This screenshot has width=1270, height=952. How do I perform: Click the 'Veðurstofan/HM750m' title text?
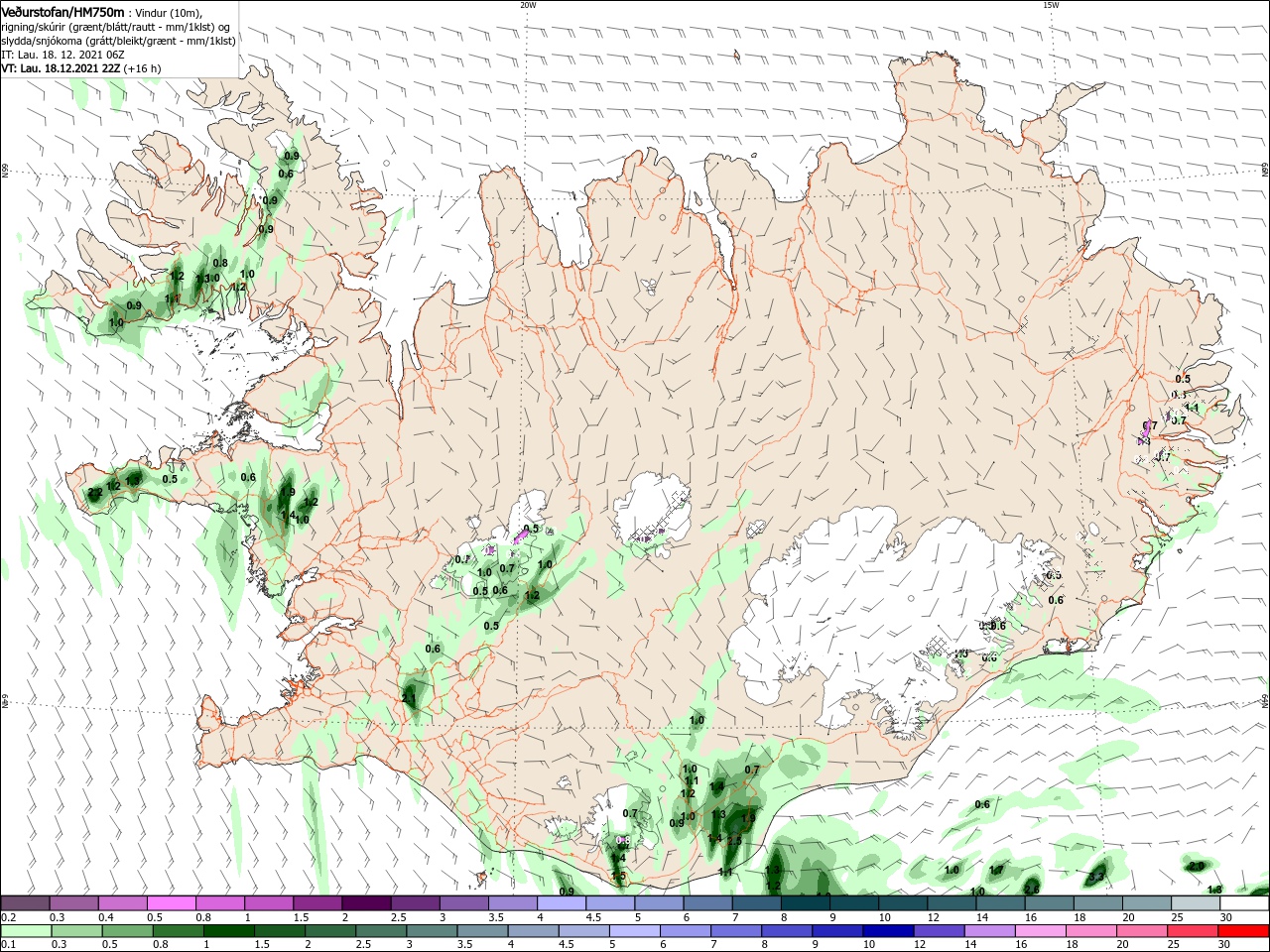pyautogui.click(x=63, y=11)
